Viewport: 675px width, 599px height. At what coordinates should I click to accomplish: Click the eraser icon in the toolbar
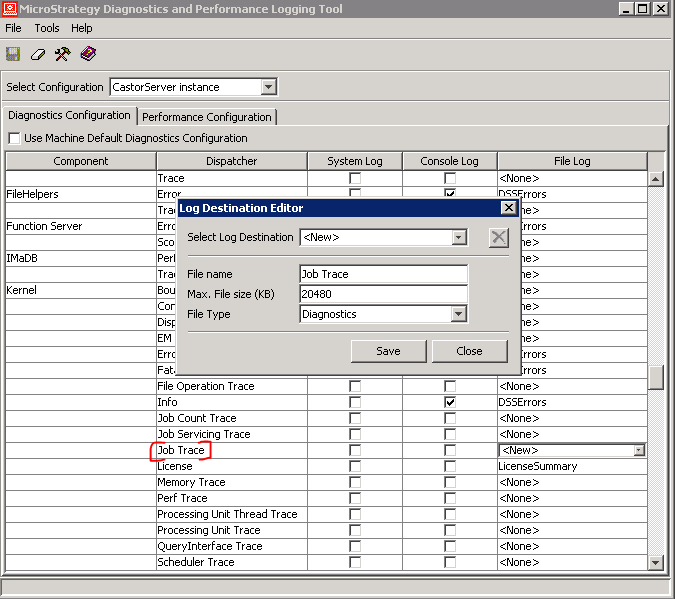point(38,54)
